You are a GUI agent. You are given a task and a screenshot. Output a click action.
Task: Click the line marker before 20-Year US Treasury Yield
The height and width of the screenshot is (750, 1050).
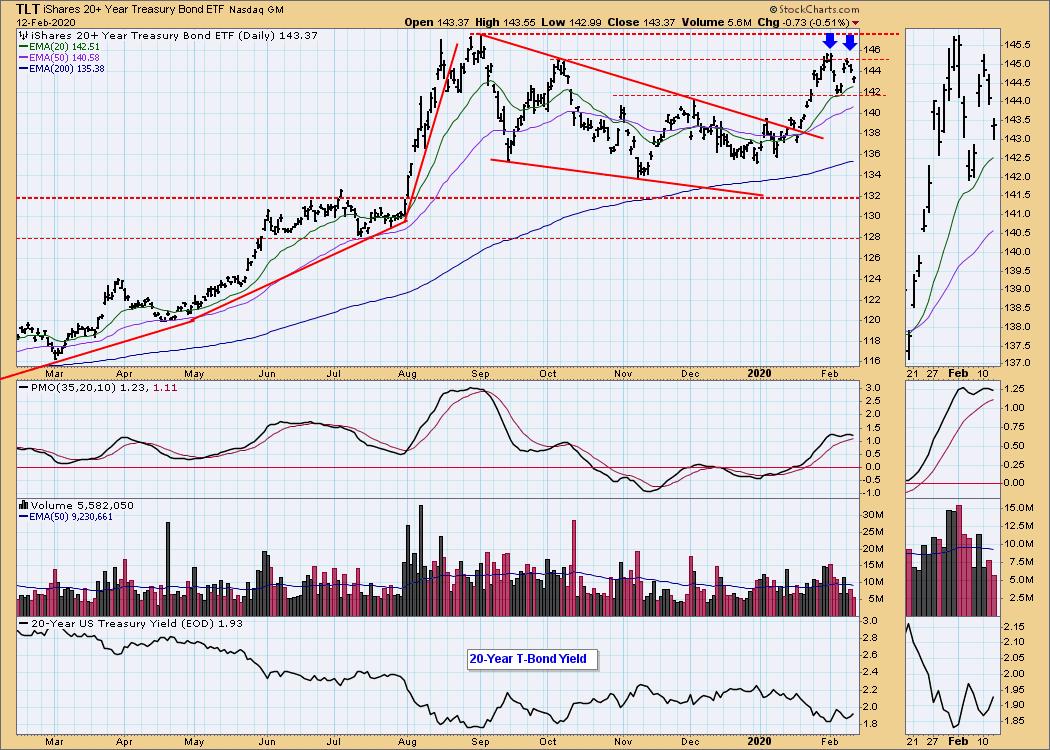tap(24, 624)
